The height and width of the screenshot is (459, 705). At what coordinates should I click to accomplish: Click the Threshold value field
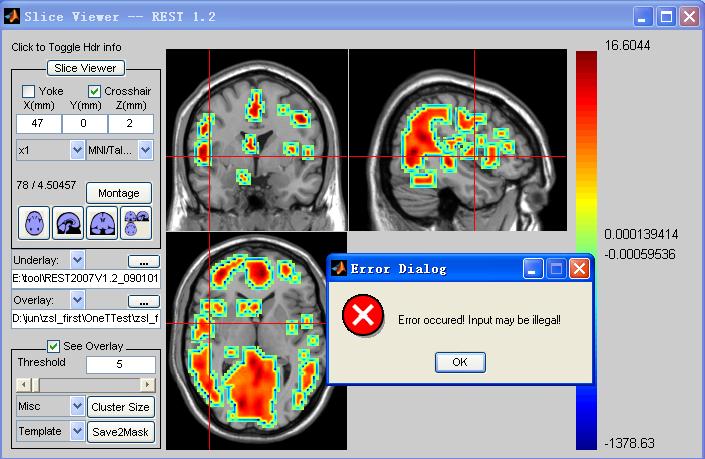tap(120, 365)
